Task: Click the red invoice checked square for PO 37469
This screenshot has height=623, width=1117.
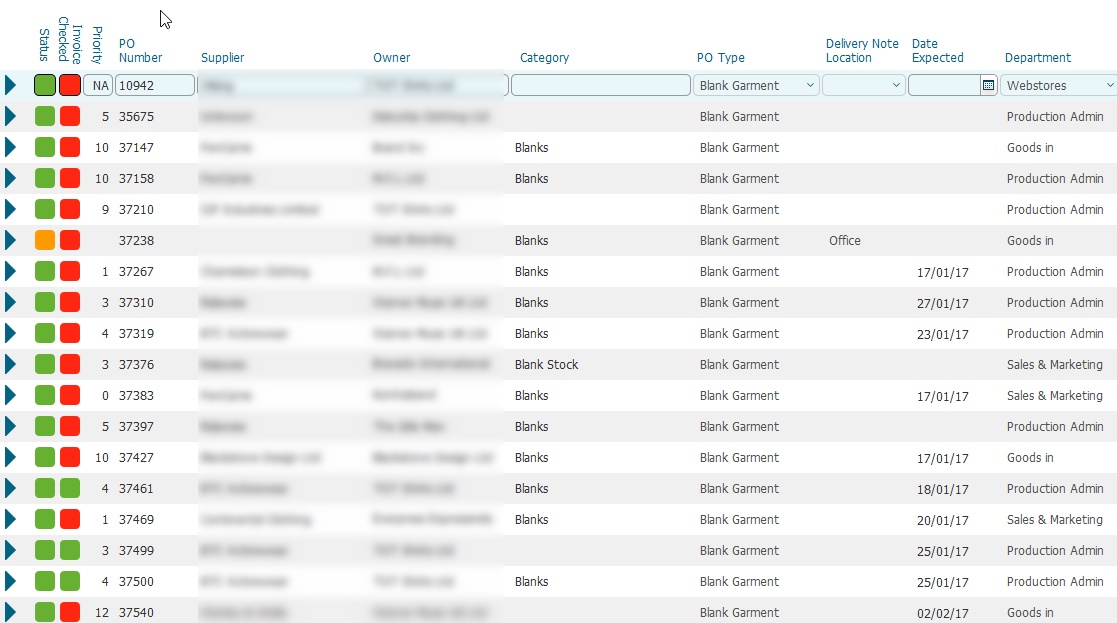Action: pyautogui.click(x=70, y=519)
